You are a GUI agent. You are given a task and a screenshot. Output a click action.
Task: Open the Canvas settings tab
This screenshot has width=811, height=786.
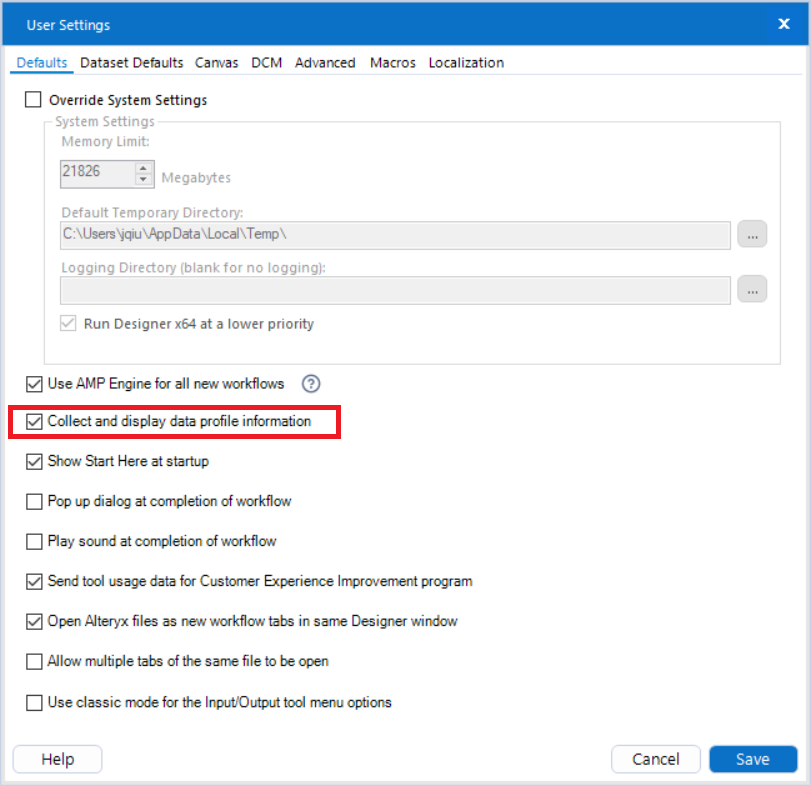tap(217, 62)
